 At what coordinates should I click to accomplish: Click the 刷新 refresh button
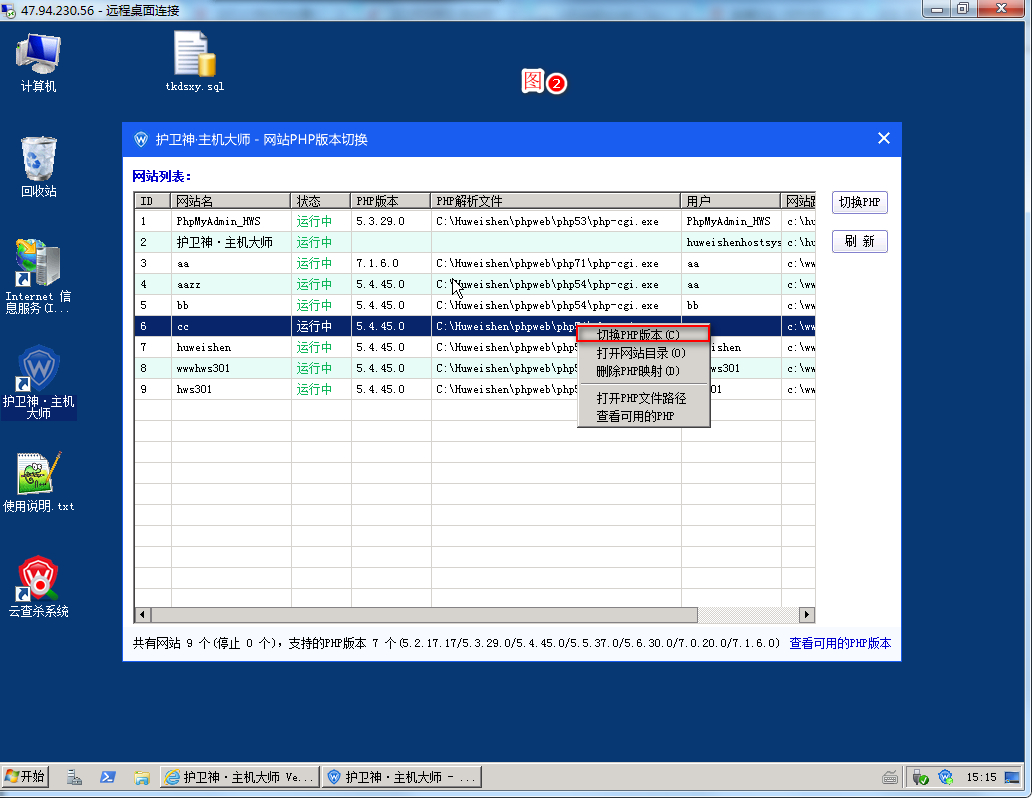[859, 241]
